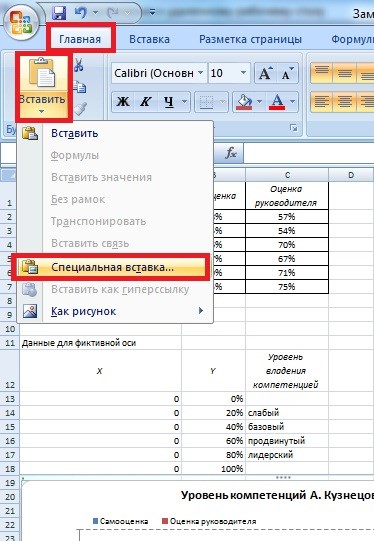This screenshot has width=374, height=541.
Task: Toggle underline Ч formatting
Action: click(x=168, y=102)
